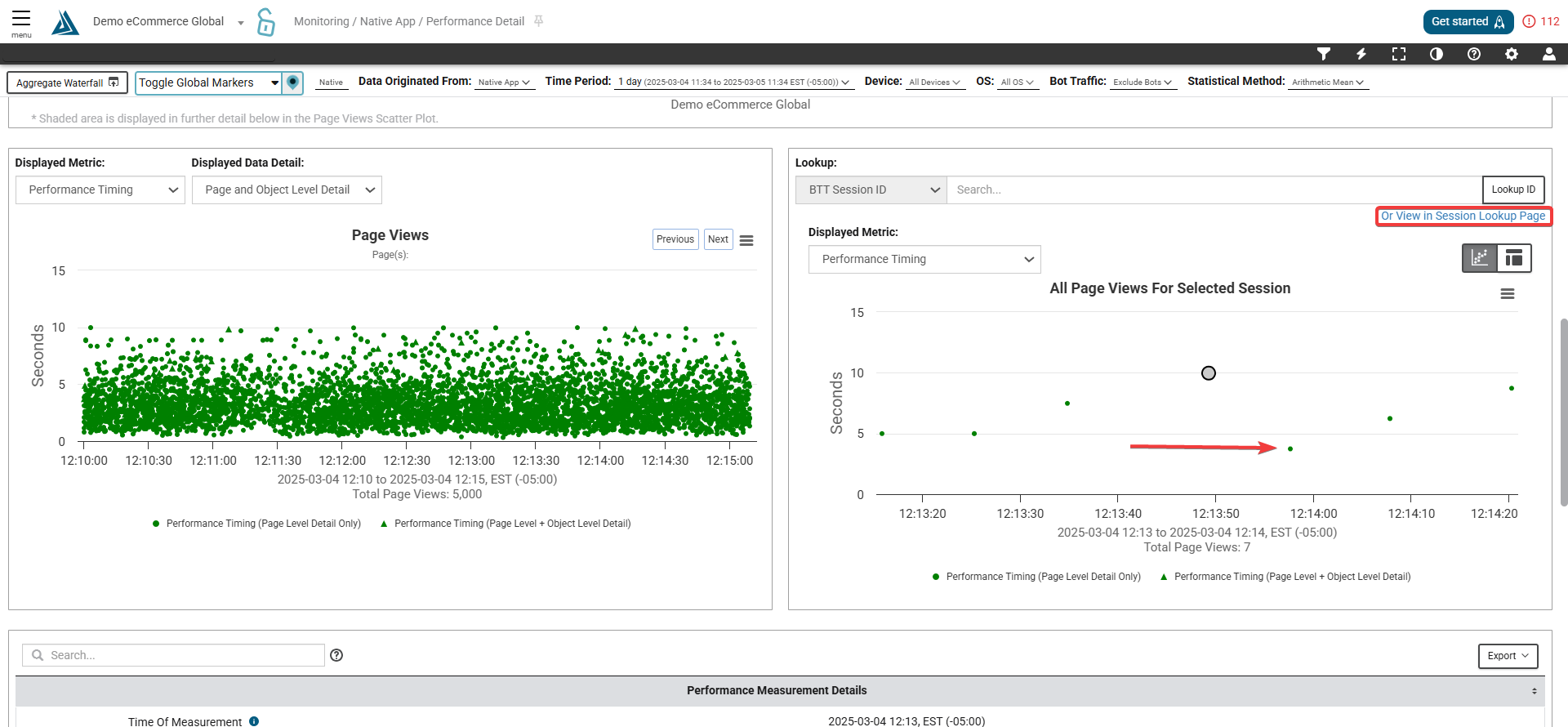Viewport: 1568px width, 727px height.
Task: Select session data point near 12:14:20
Action: click(x=1512, y=389)
